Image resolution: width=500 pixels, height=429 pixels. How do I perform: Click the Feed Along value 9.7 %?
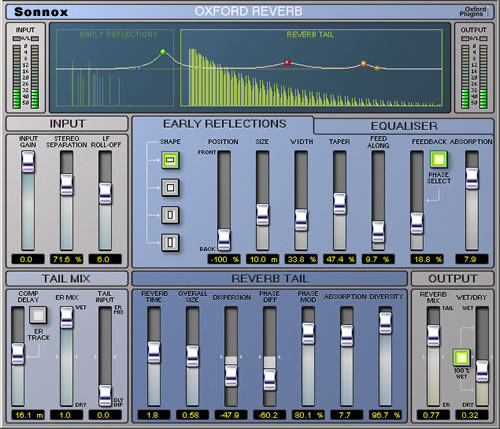click(x=378, y=259)
